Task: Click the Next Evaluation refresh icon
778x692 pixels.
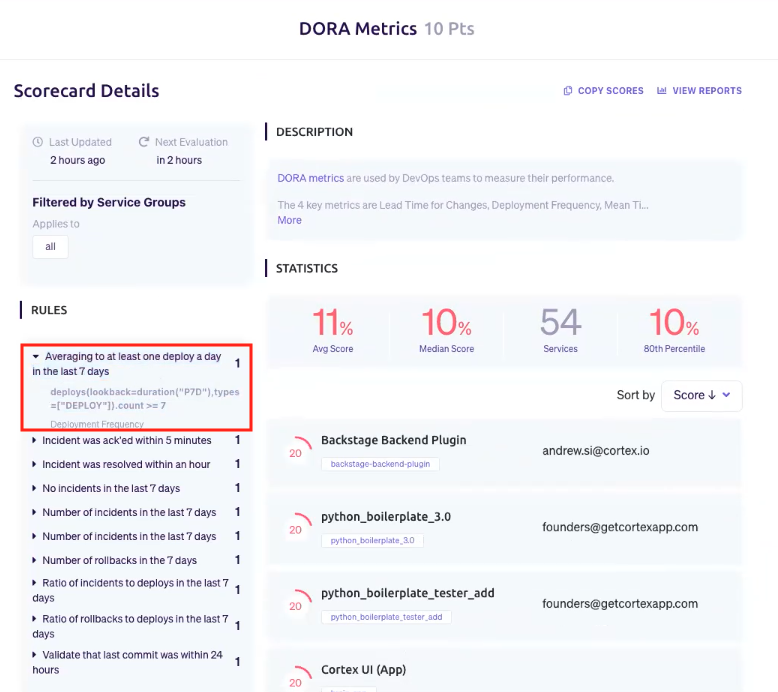Action: (144, 142)
